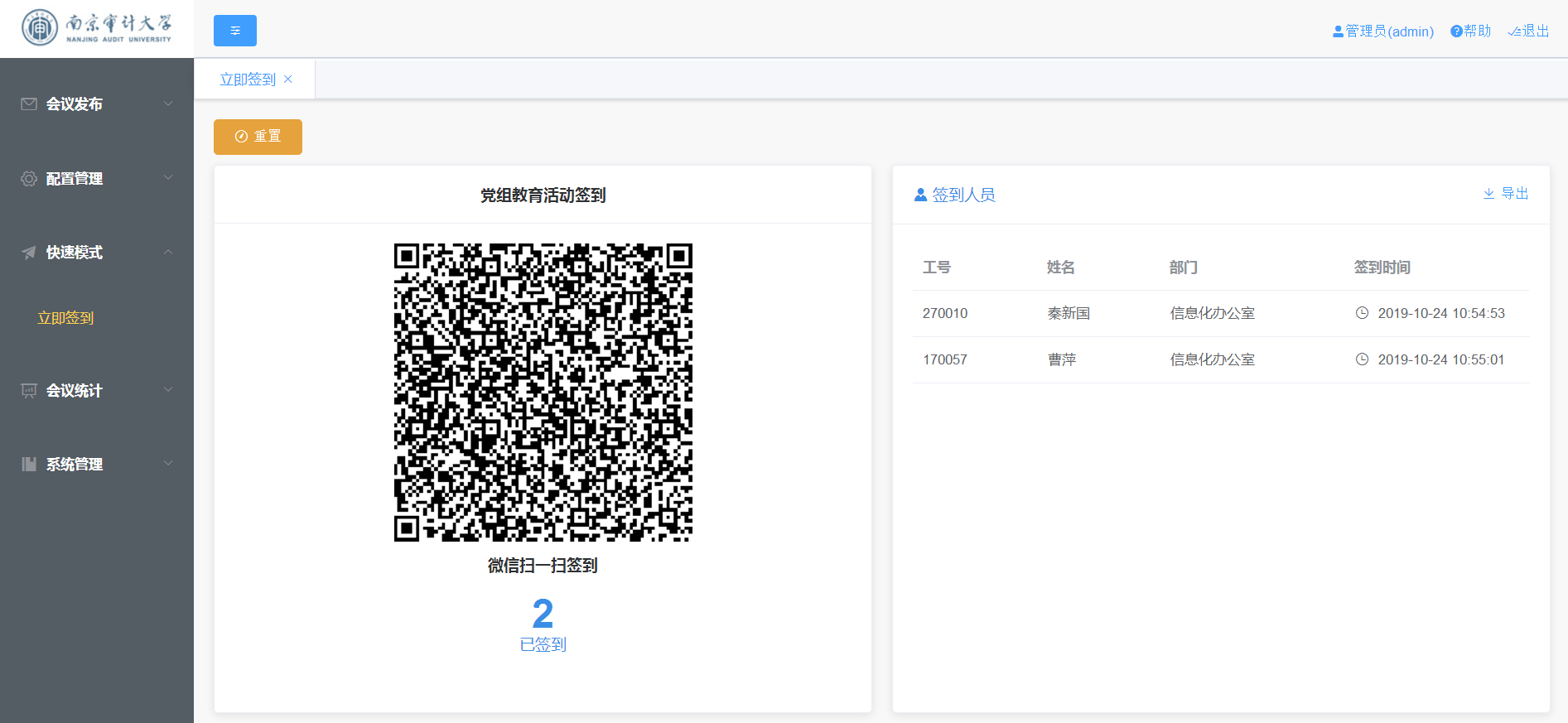Select employee number 270010
Viewport: 1568px width, 723px height.
(x=945, y=313)
